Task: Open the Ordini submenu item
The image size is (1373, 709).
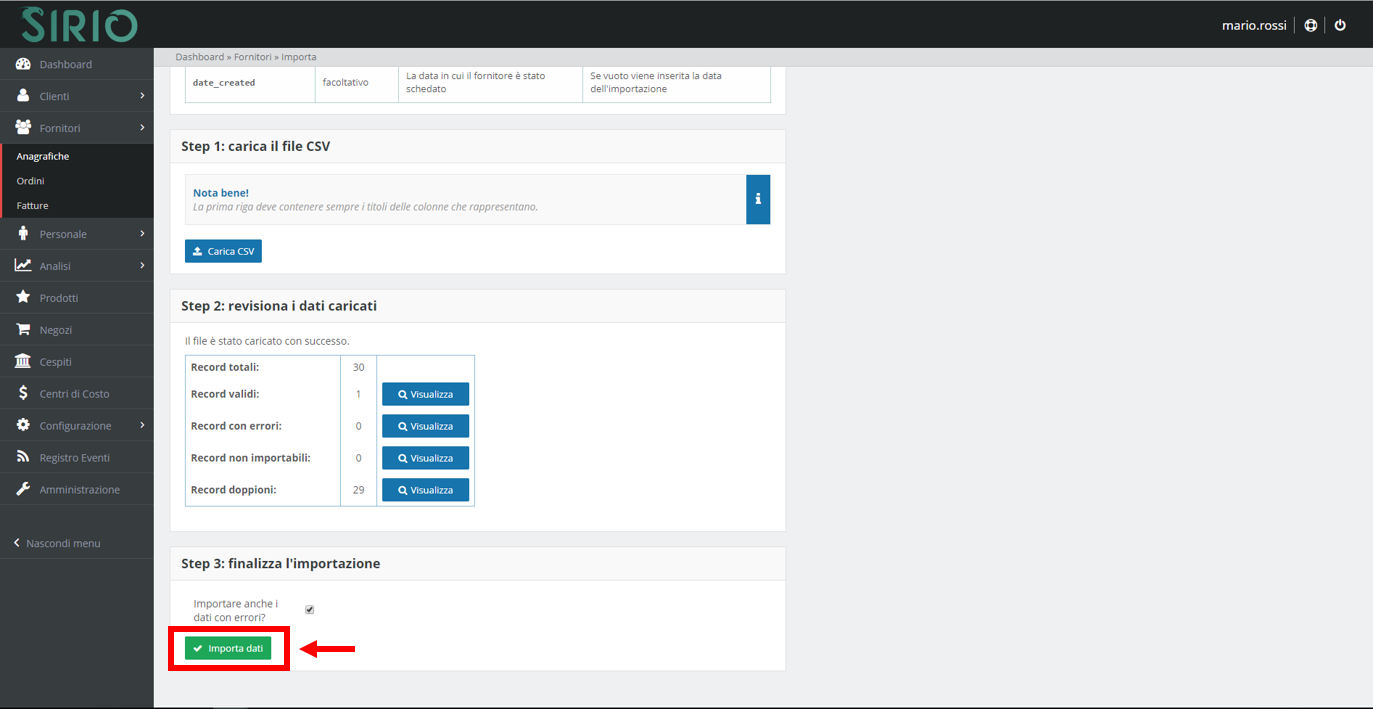Action: [31, 181]
